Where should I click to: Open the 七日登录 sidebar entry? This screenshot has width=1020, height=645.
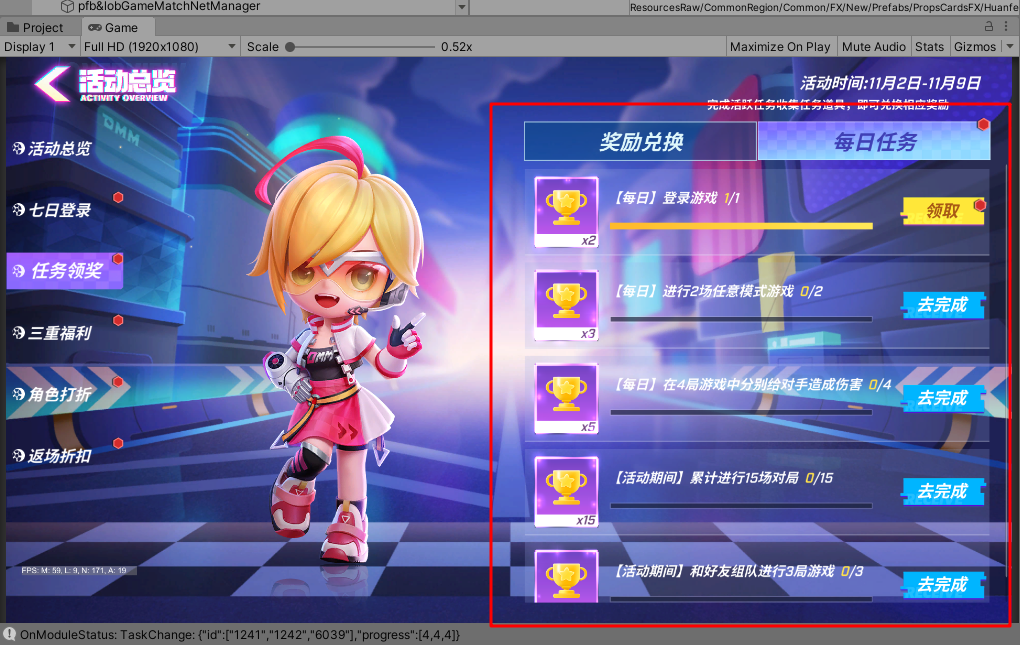point(52,210)
